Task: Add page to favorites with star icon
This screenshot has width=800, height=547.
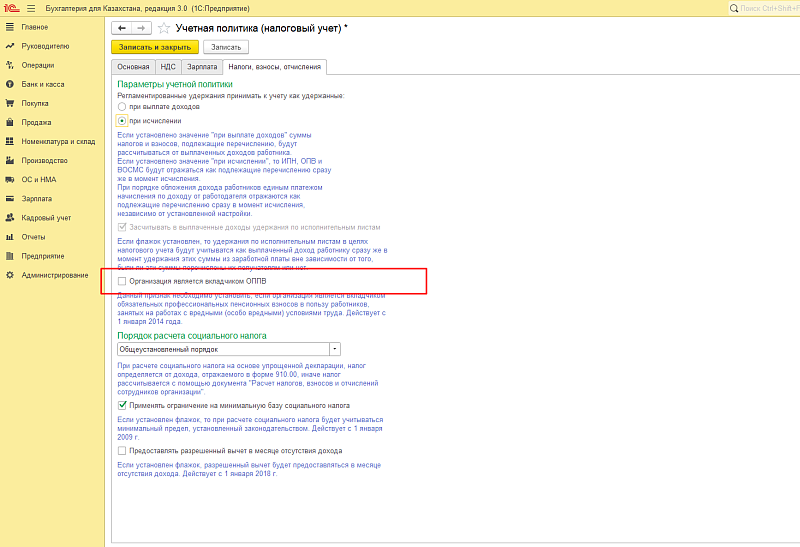Action: point(166,28)
